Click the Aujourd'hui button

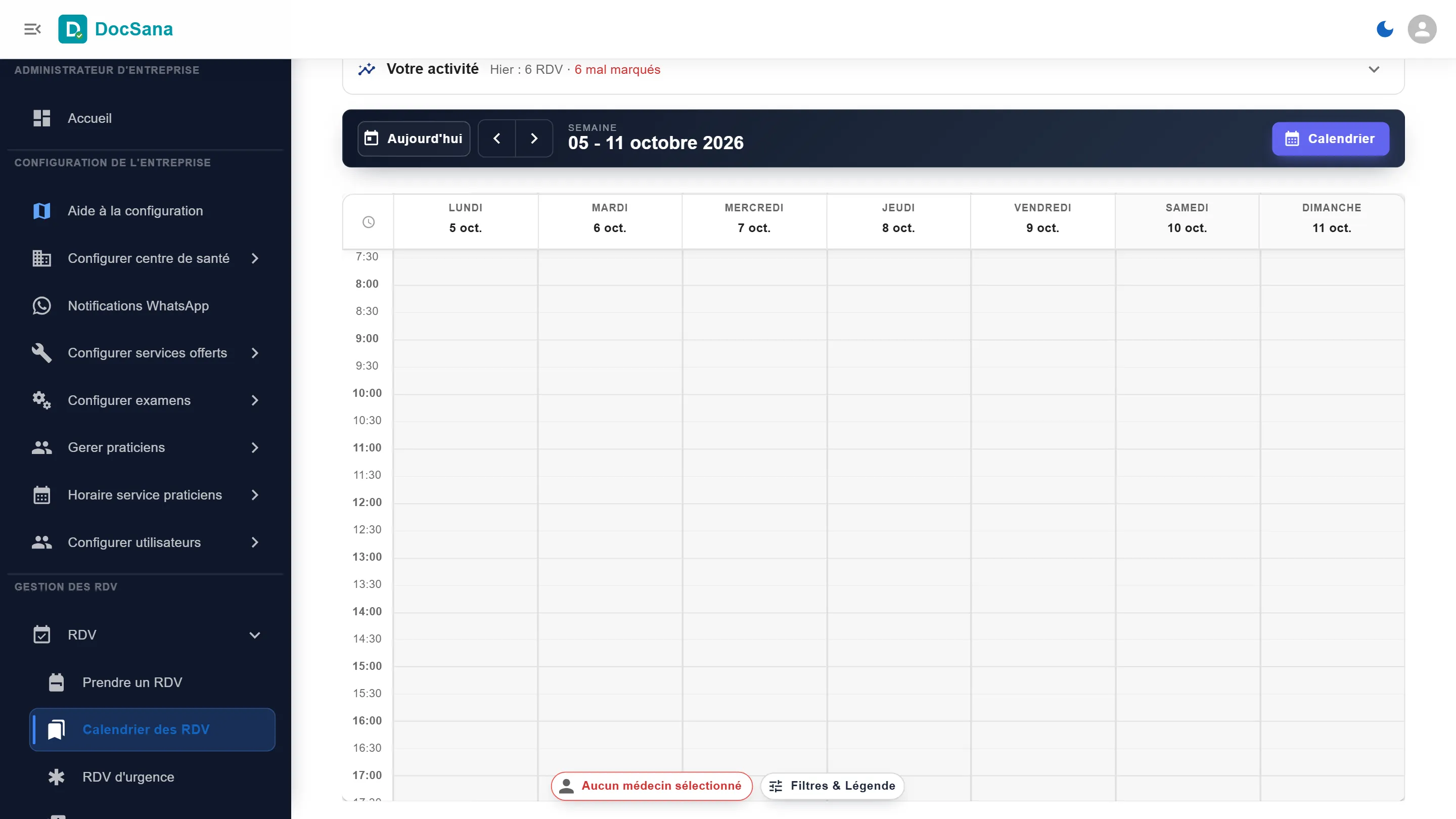[414, 139]
